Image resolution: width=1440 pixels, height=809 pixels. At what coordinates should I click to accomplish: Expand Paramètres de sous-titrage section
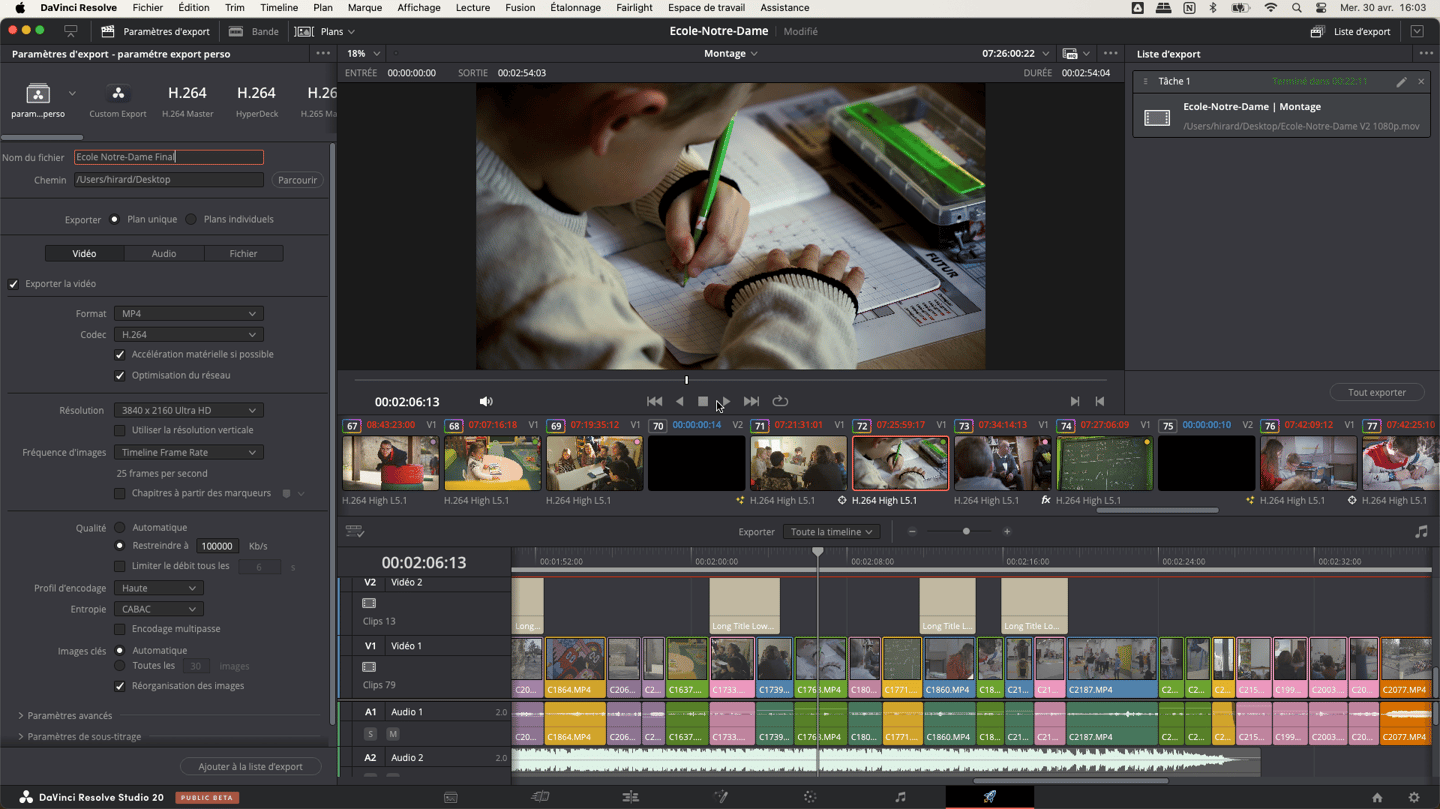[80, 737]
